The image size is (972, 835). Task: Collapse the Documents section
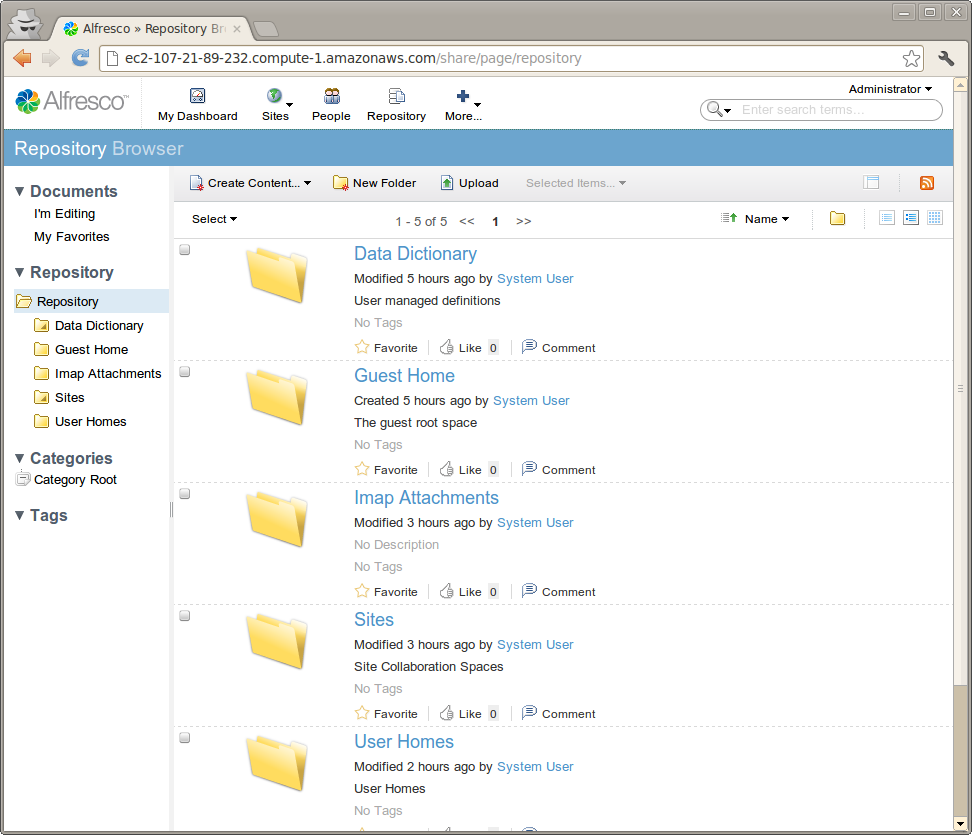pyautogui.click(x=20, y=191)
